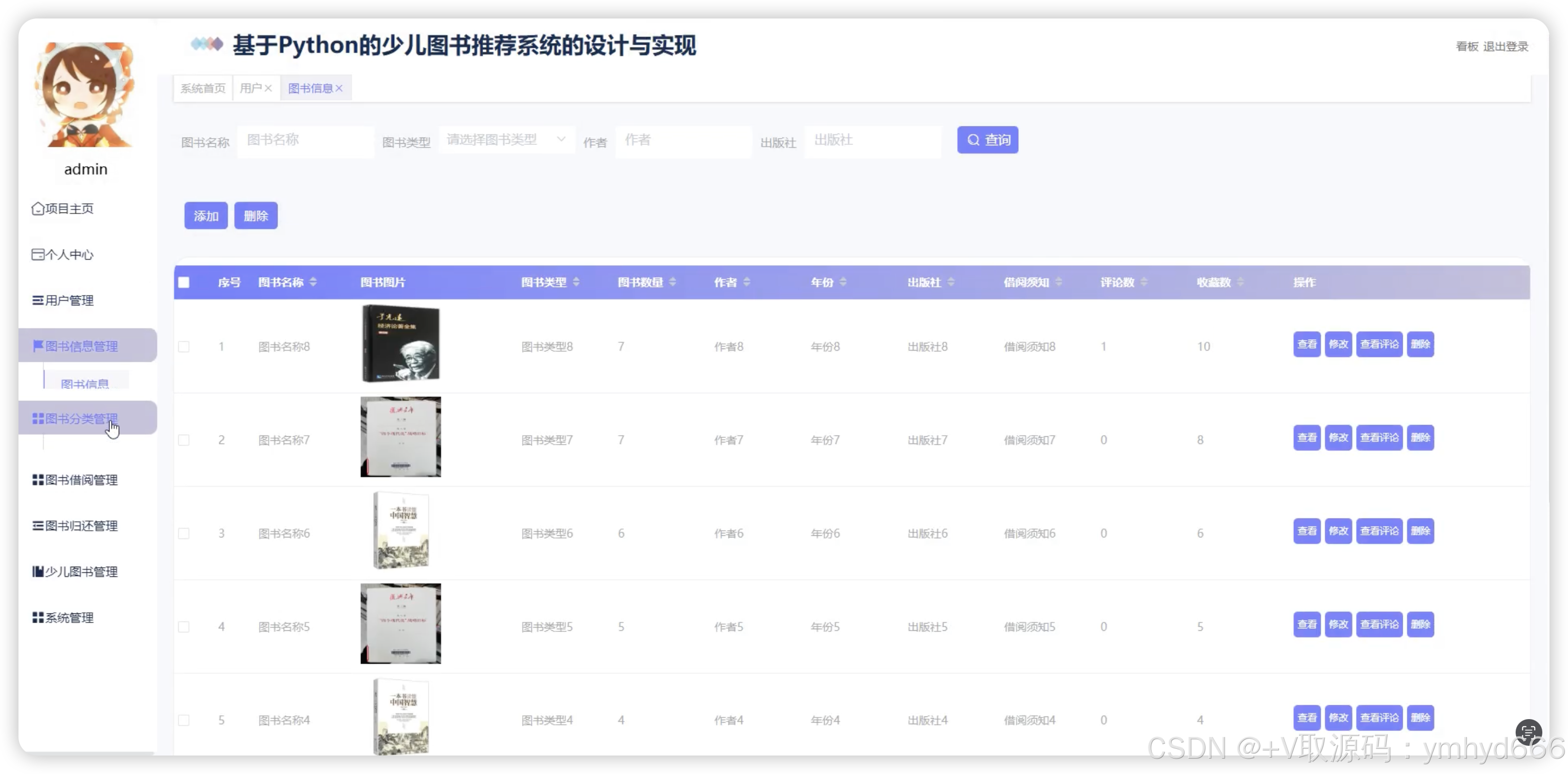
Task: Click the admin avatar image
Action: point(85,94)
